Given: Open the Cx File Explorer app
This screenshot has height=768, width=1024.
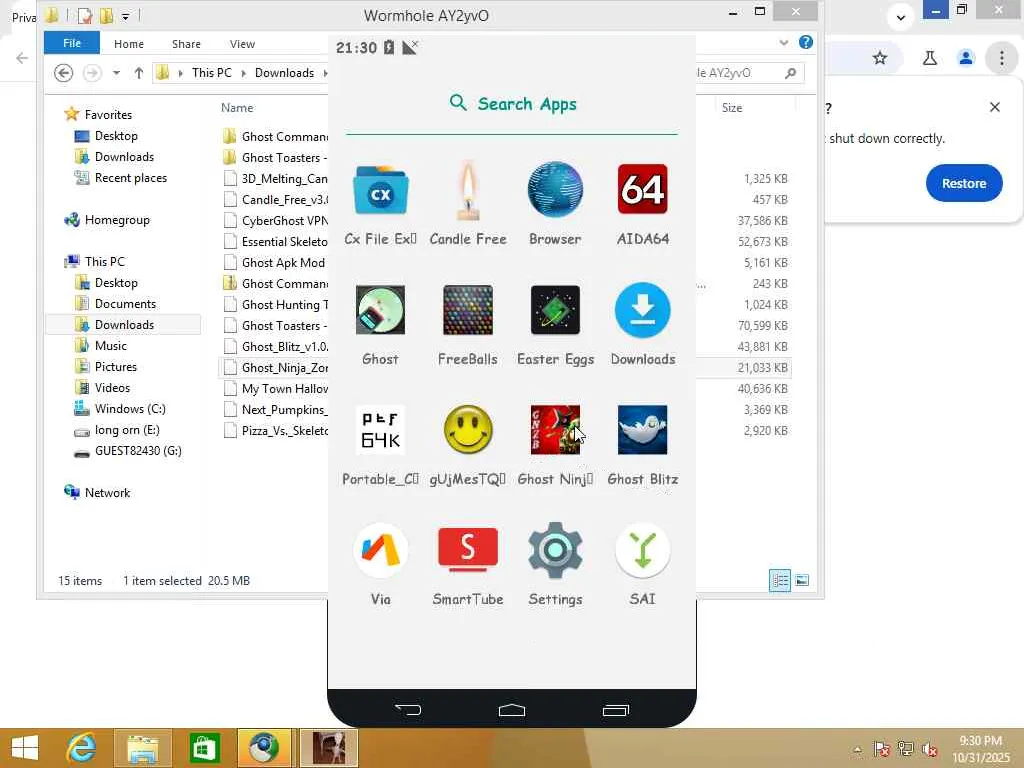Looking at the screenshot, I should coord(380,191).
